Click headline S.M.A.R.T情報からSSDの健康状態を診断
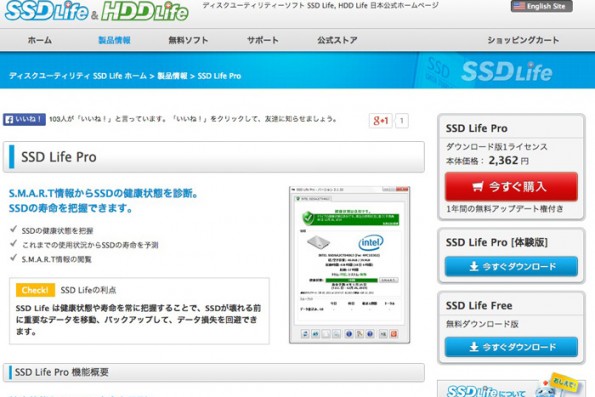 [104, 194]
